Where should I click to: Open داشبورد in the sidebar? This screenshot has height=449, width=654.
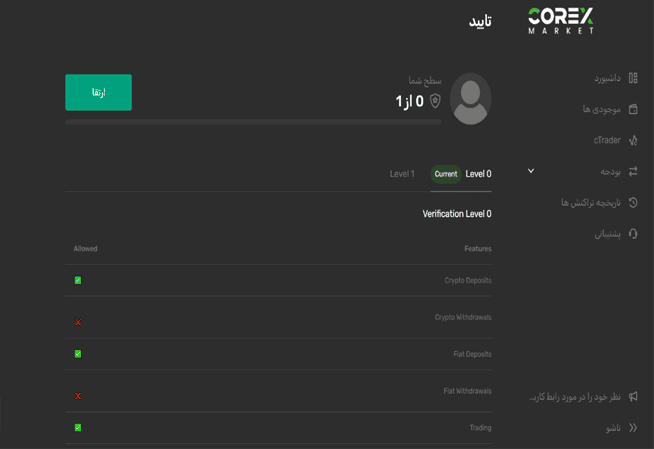[x=607, y=78]
